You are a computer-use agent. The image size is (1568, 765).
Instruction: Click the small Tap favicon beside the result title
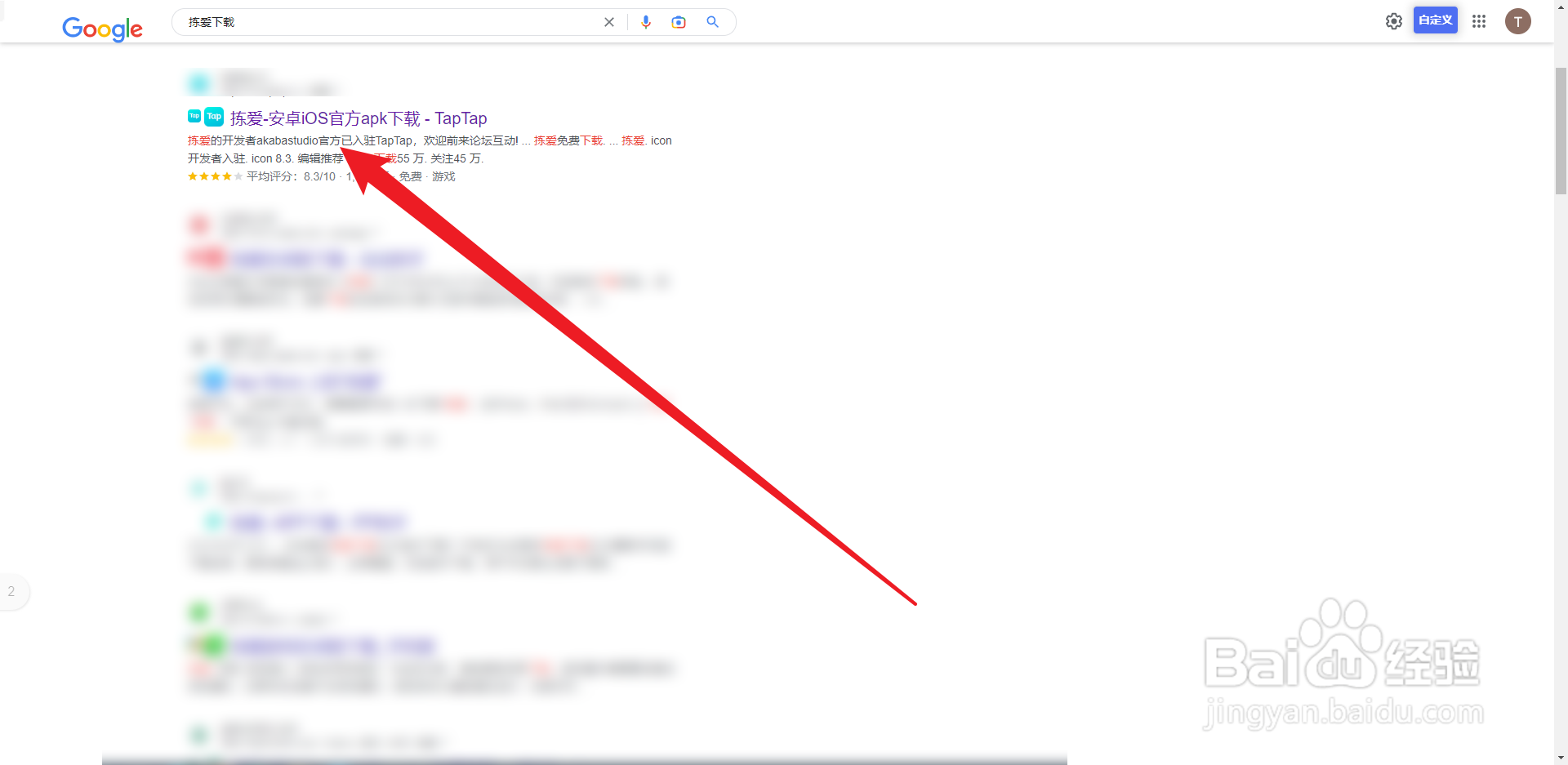point(194,116)
